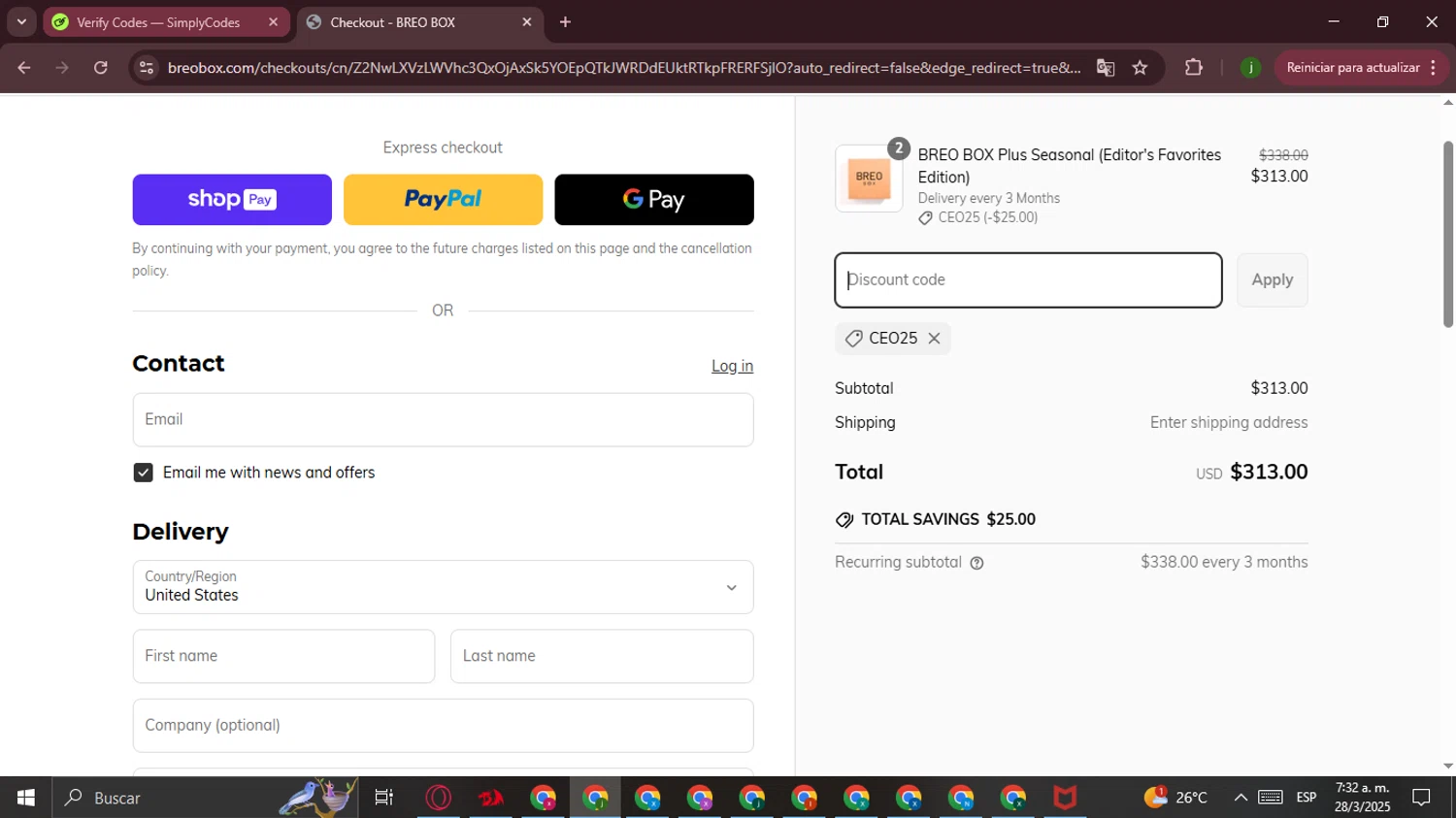
Task: Click the page vertical scrollbar
Action: point(1448,235)
